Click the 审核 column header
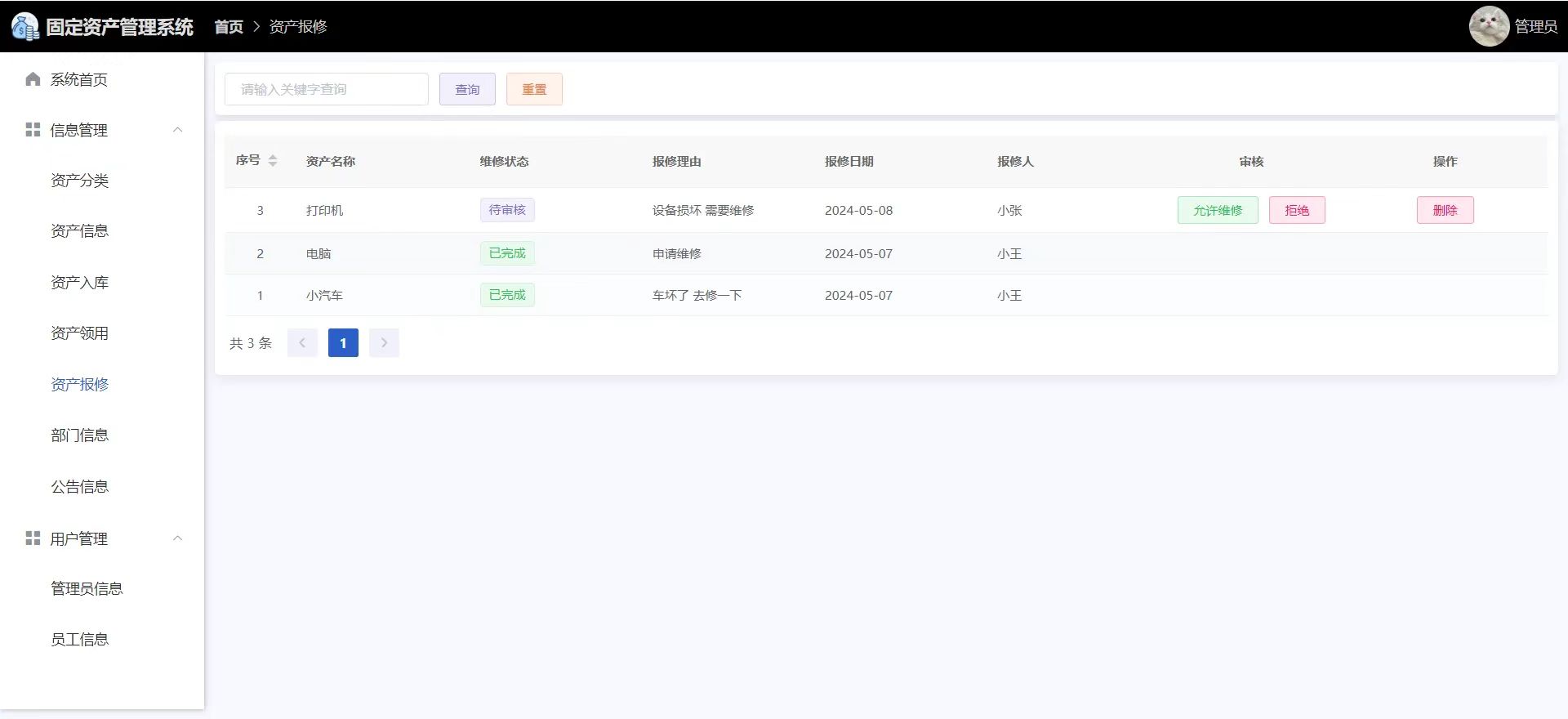 coord(1251,161)
